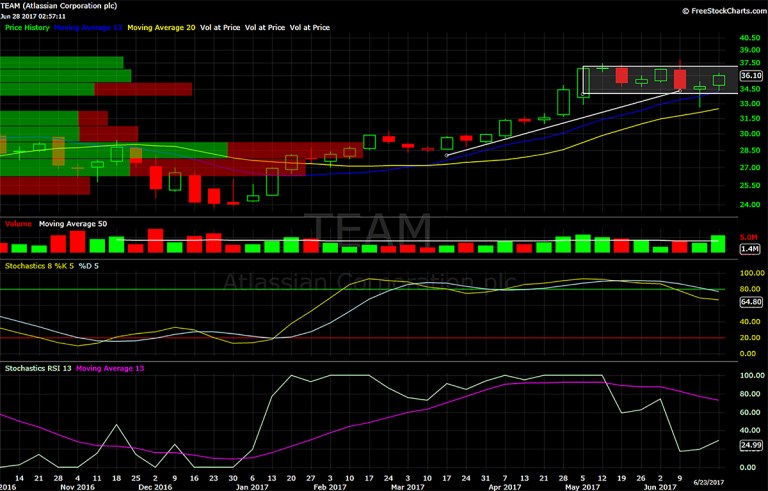
Task: Click the Apr 2017 month label
Action: pyautogui.click(x=504, y=487)
